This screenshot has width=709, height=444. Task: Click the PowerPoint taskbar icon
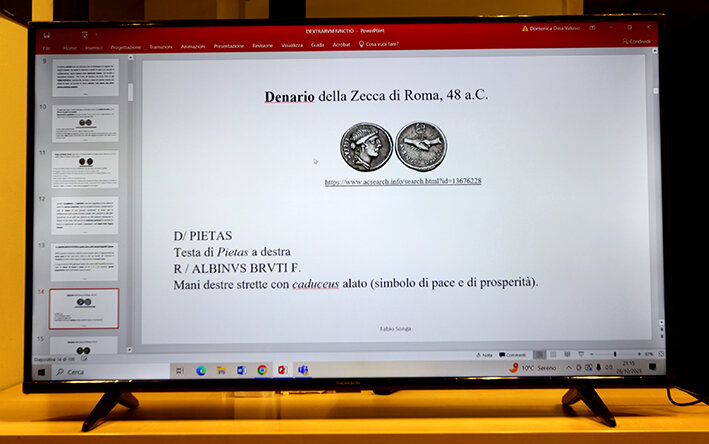[283, 370]
